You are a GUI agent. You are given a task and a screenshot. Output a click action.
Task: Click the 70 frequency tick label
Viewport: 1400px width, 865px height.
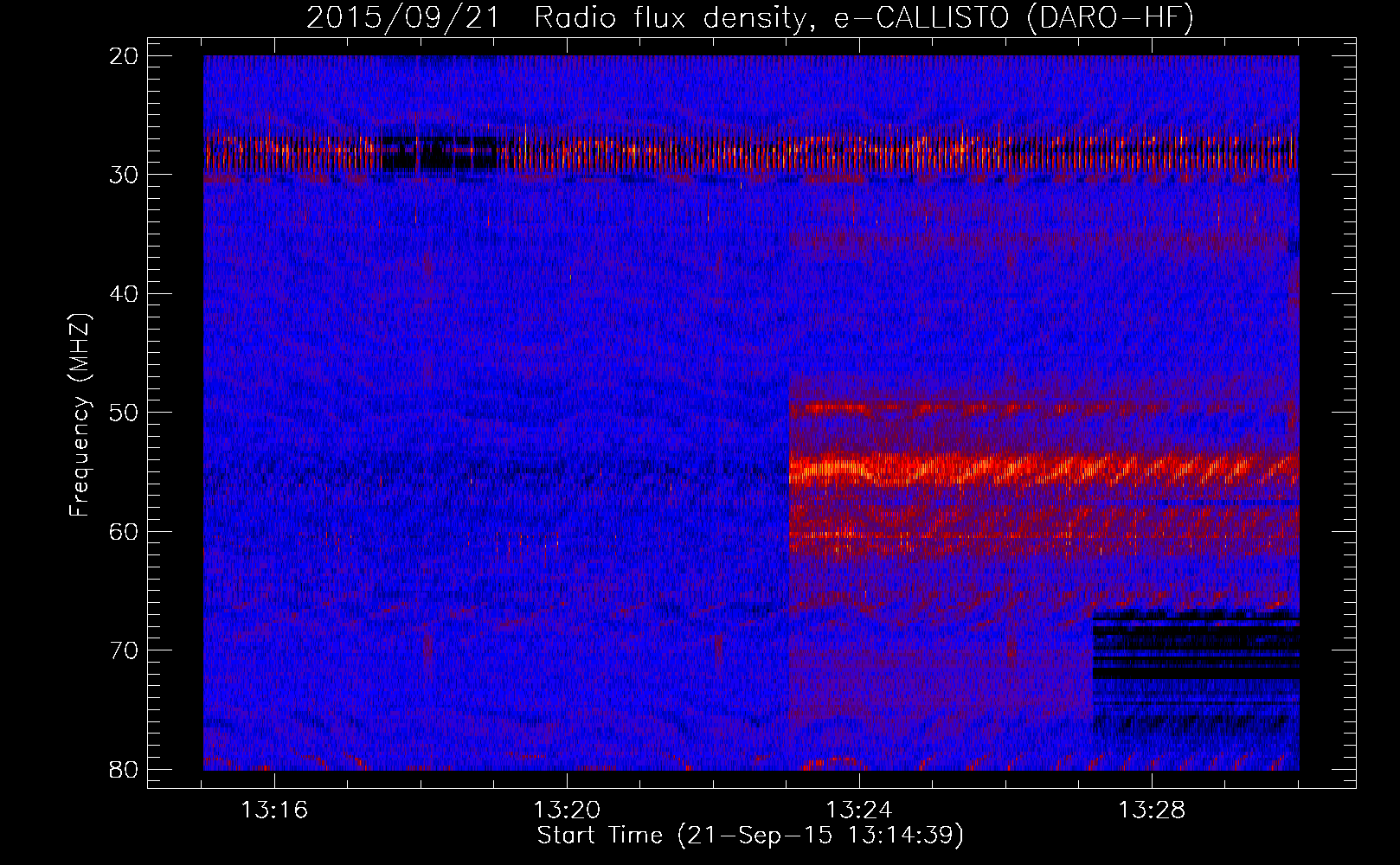point(125,650)
